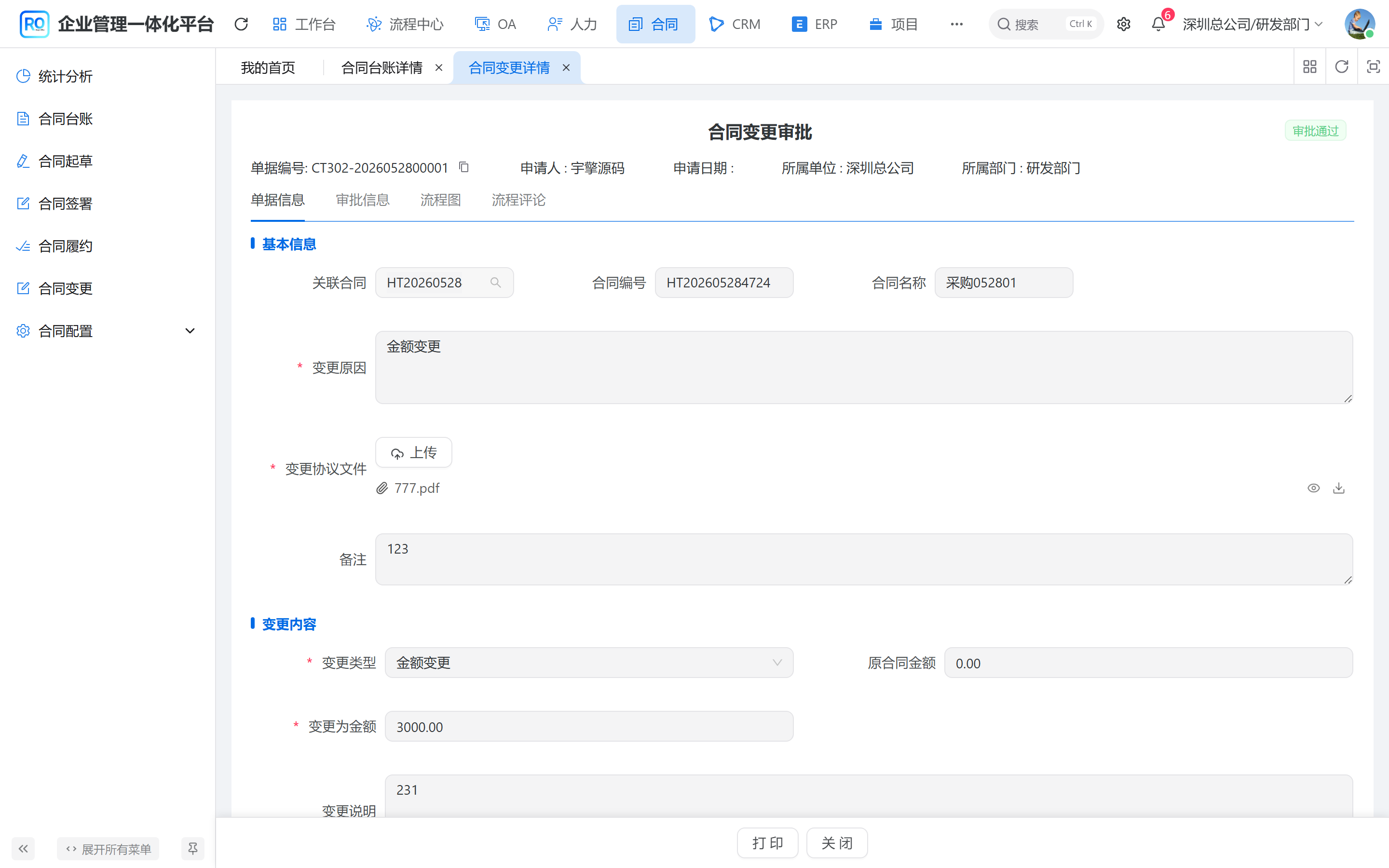Viewport: 1389px width, 868px height.
Task: Show more modules via ellipsis icon
Action: point(956,24)
